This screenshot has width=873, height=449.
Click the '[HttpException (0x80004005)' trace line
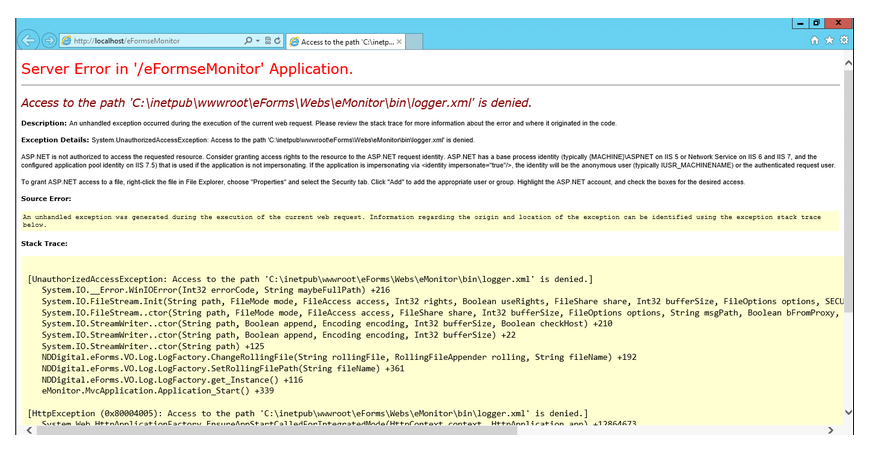pos(308,413)
